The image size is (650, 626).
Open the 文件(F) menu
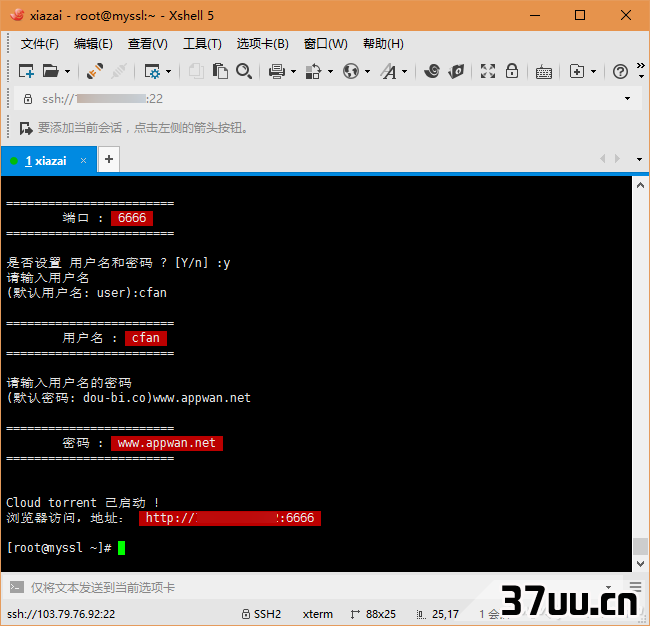click(40, 44)
